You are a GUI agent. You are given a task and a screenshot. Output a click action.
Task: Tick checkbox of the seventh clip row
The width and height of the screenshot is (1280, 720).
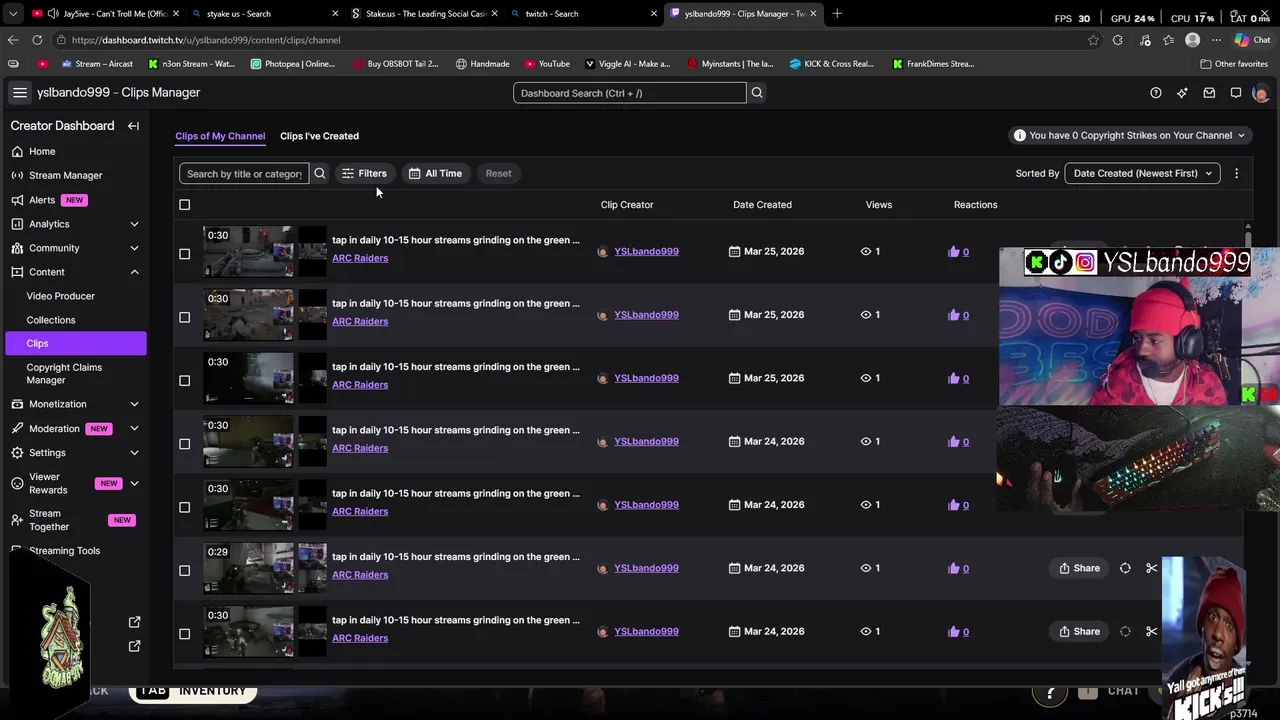[184, 634]
